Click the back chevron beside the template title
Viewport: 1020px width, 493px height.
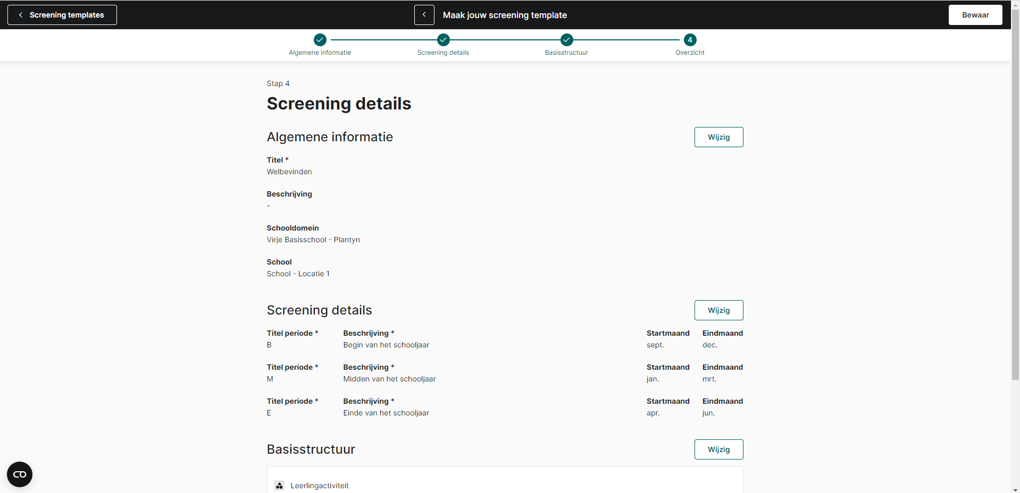[424, 15]
